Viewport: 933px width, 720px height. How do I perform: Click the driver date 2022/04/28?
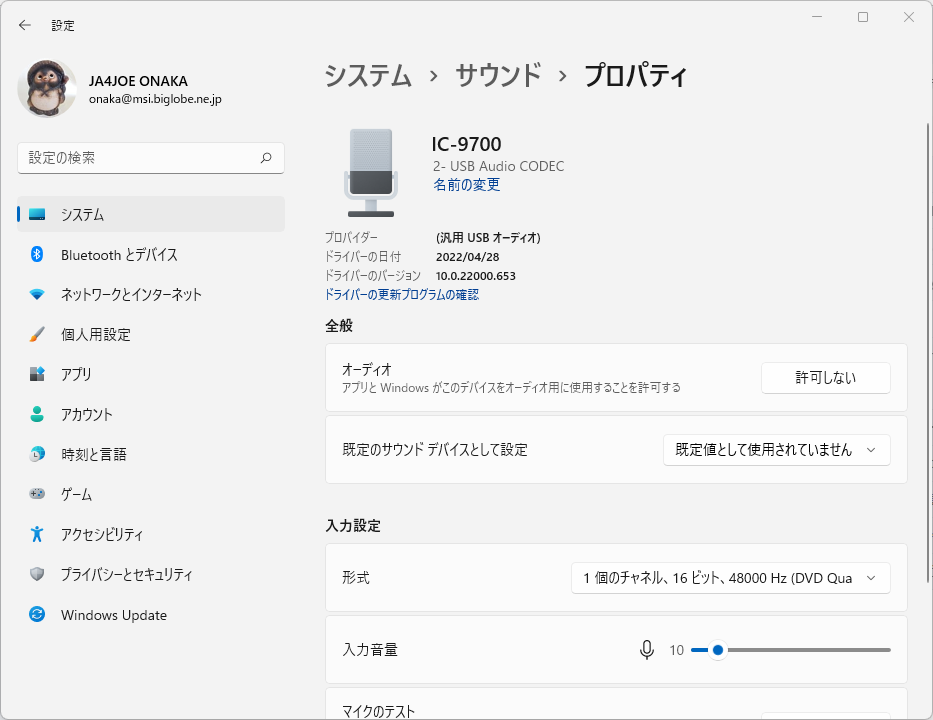467,257
